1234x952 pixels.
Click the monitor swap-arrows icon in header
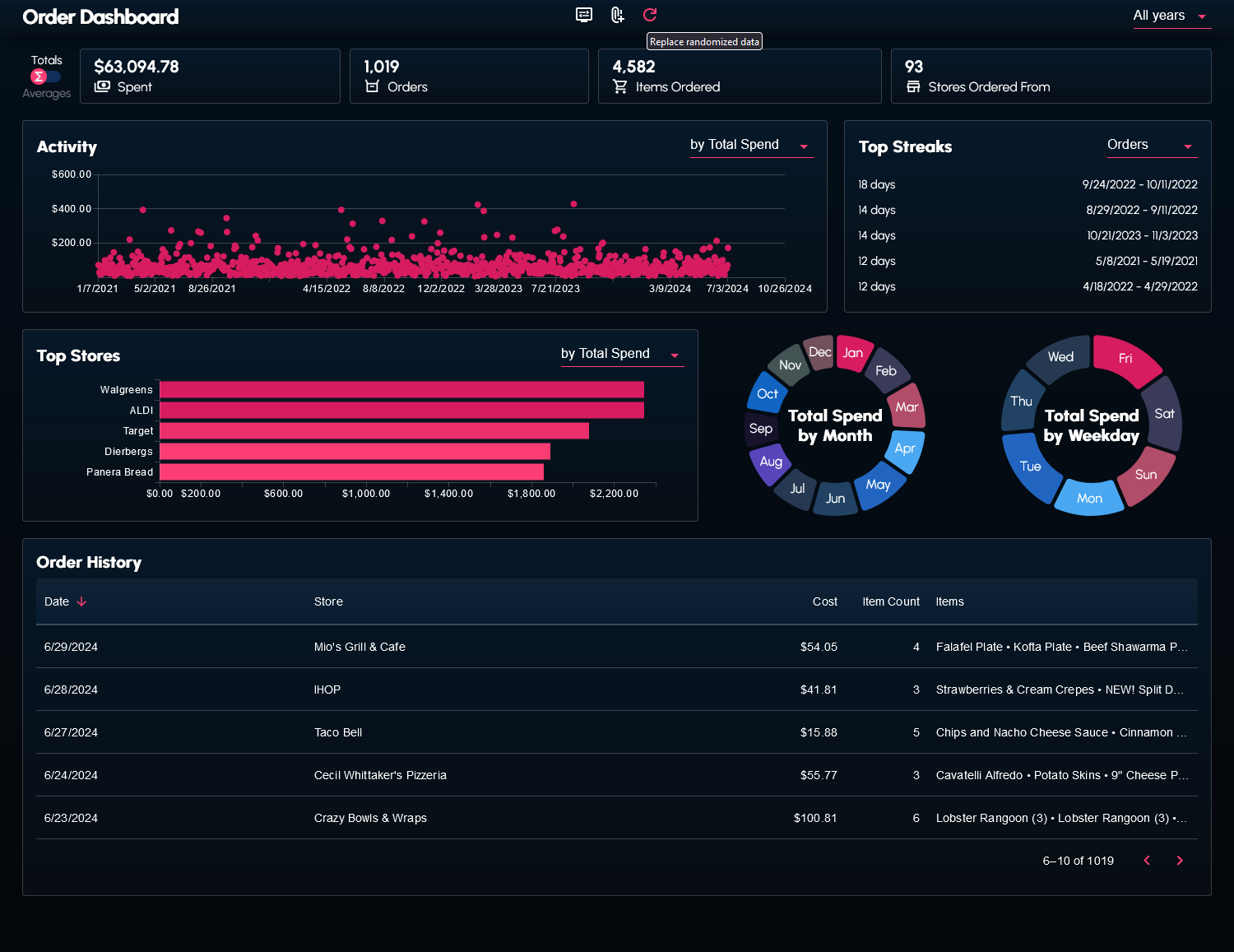pos(584,15)
